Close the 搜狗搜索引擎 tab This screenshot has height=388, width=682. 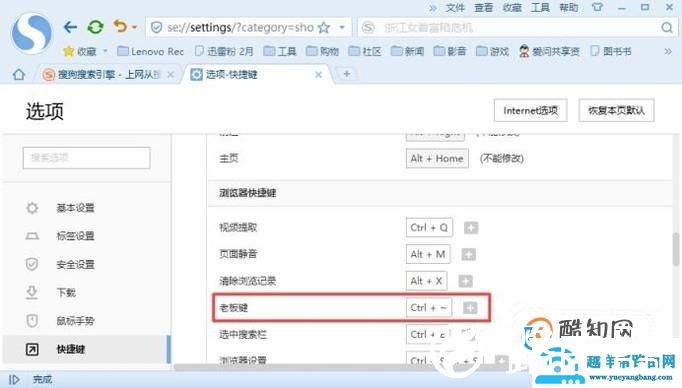[171, 75]
